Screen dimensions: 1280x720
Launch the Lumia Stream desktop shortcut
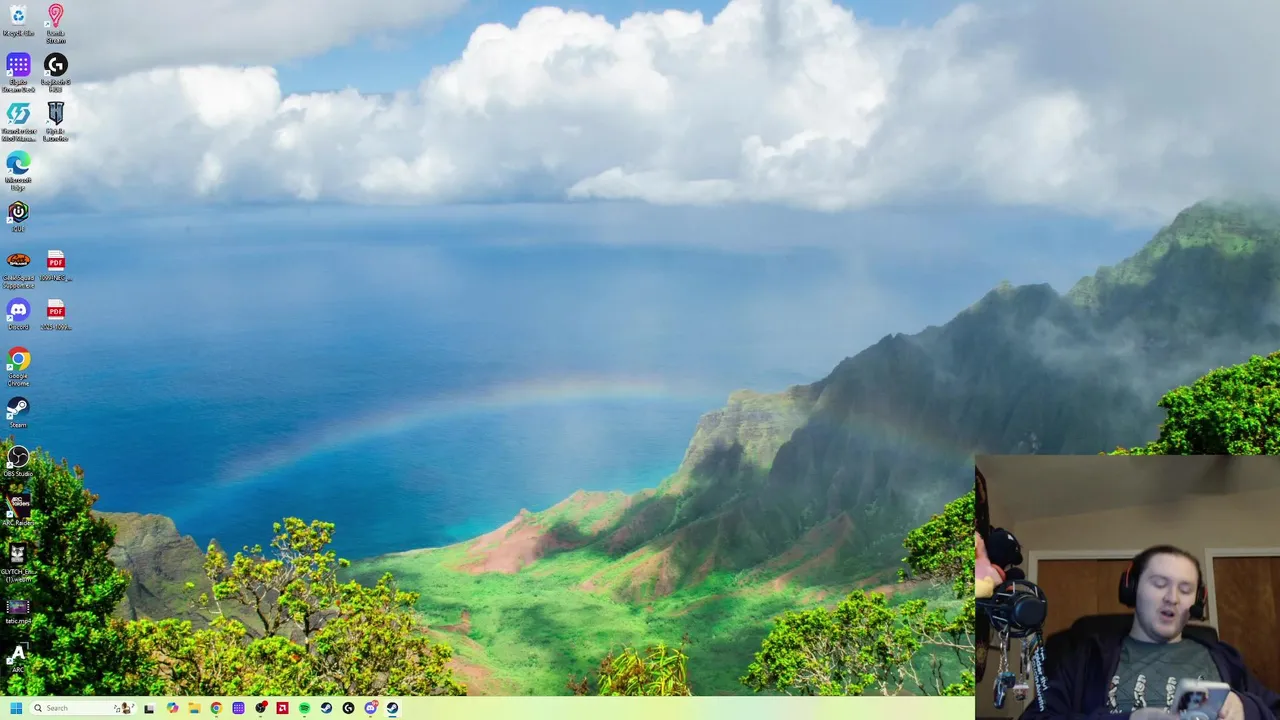click(x=55, y=23)
